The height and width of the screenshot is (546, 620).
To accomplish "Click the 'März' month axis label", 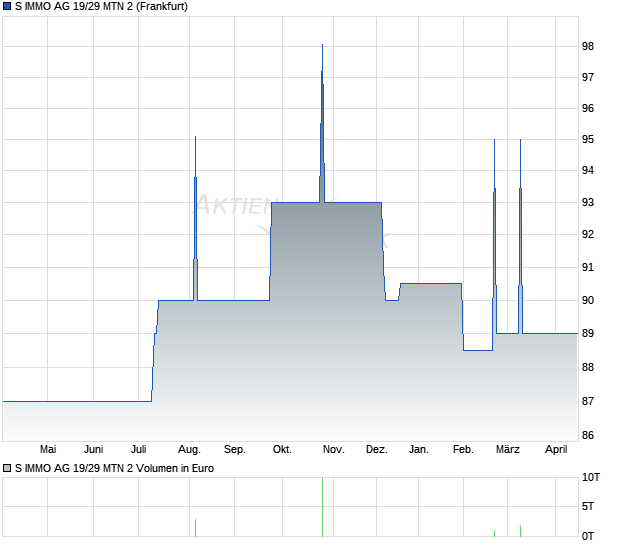I will pyautogui.click(x=508, y=450).
